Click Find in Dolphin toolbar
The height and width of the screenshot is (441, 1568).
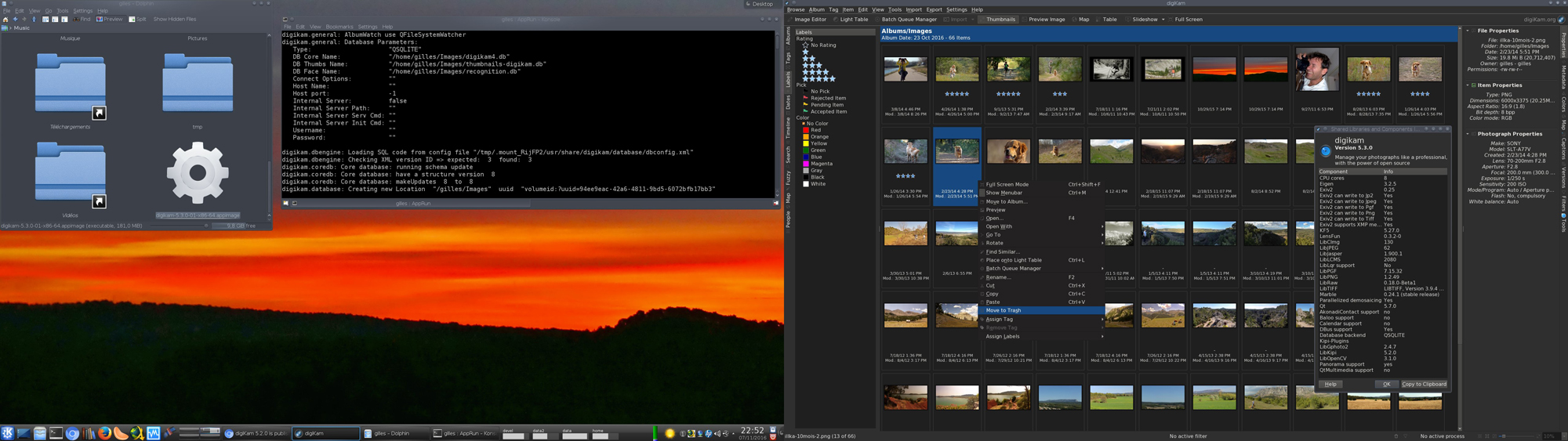(82, 20)
